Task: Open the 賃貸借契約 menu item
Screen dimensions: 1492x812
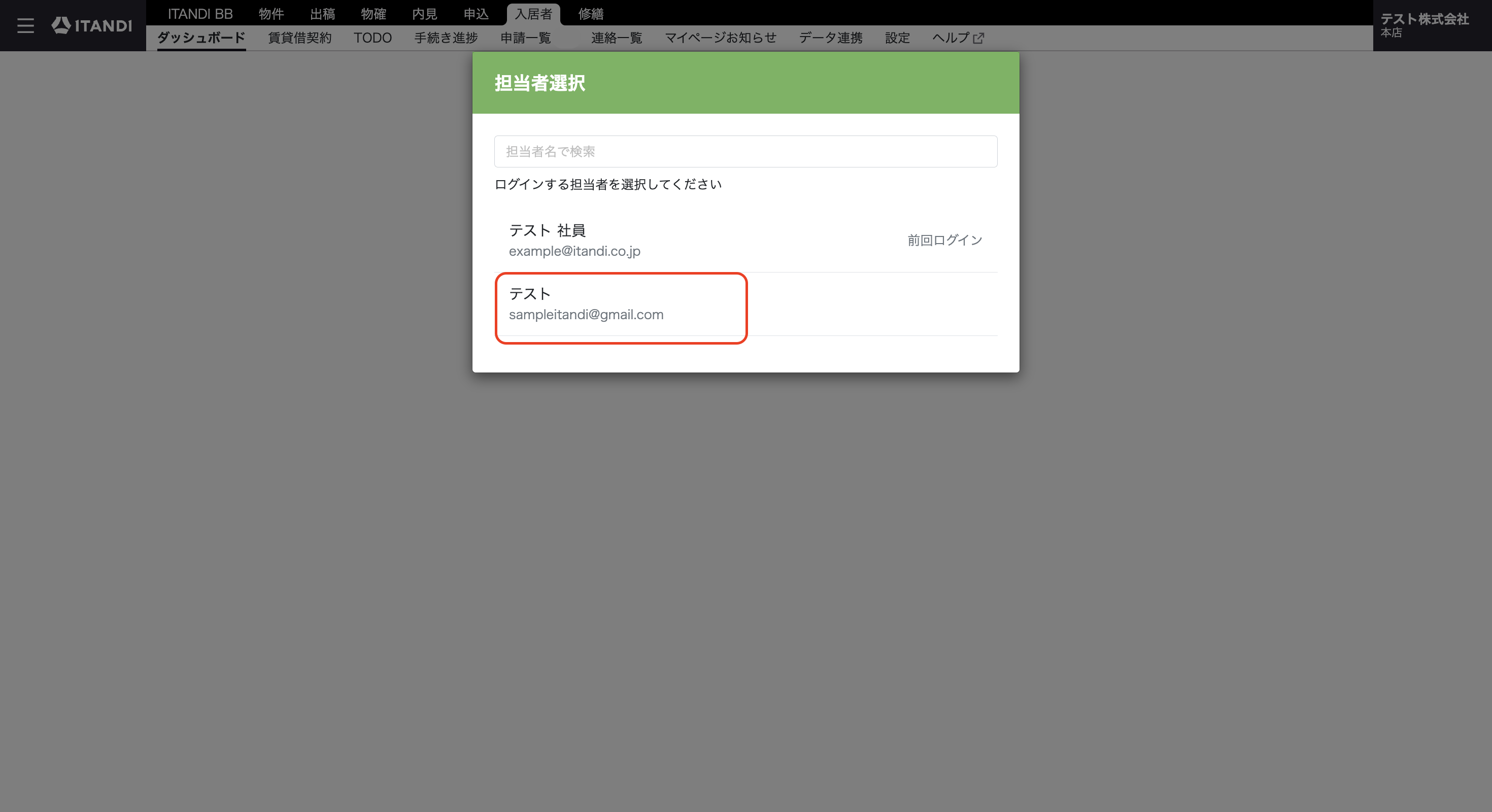Action: [x=299, y=38]
